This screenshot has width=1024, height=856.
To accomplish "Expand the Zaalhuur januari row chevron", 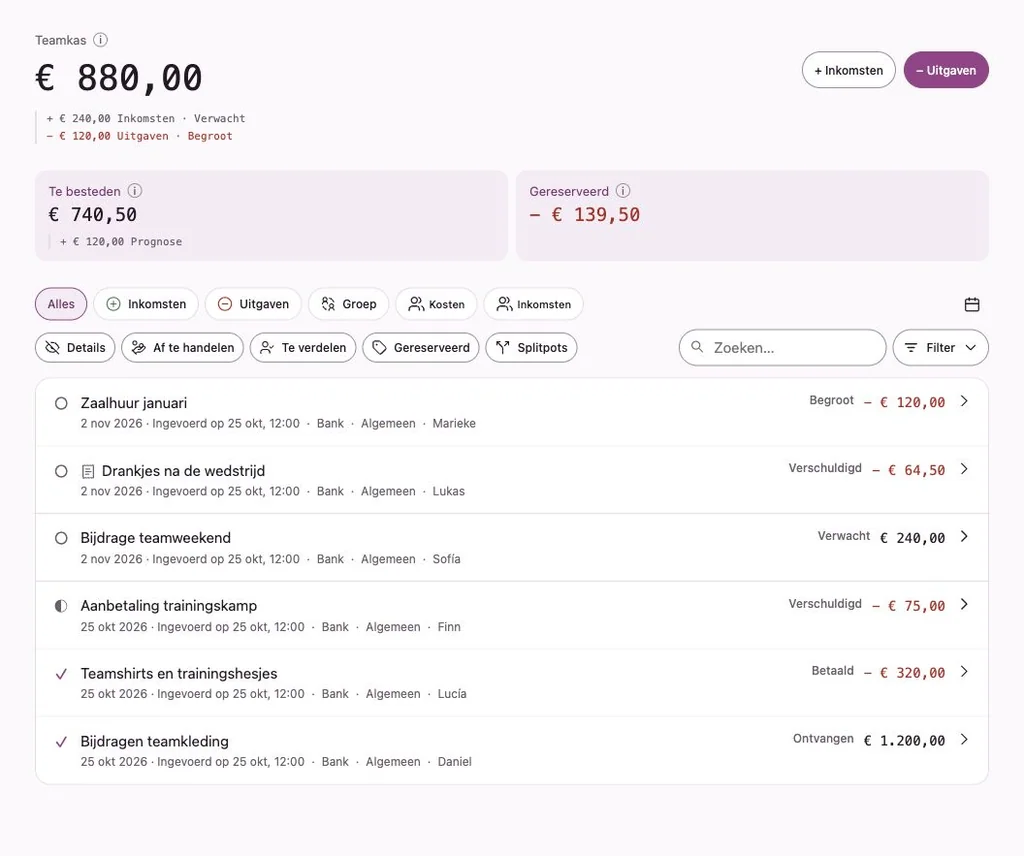I will click(965, 402).
